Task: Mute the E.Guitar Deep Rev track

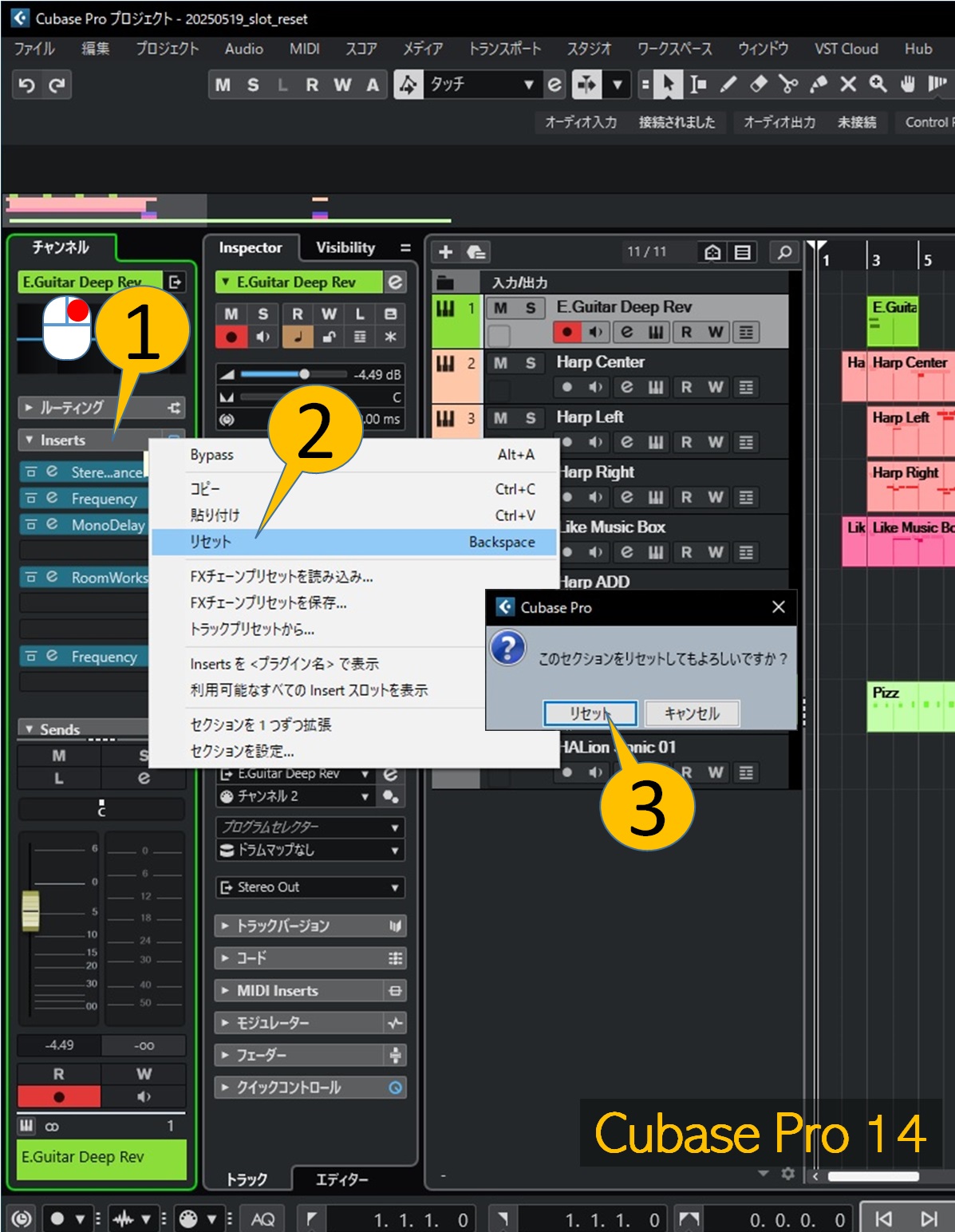Action: click(500, 308)
